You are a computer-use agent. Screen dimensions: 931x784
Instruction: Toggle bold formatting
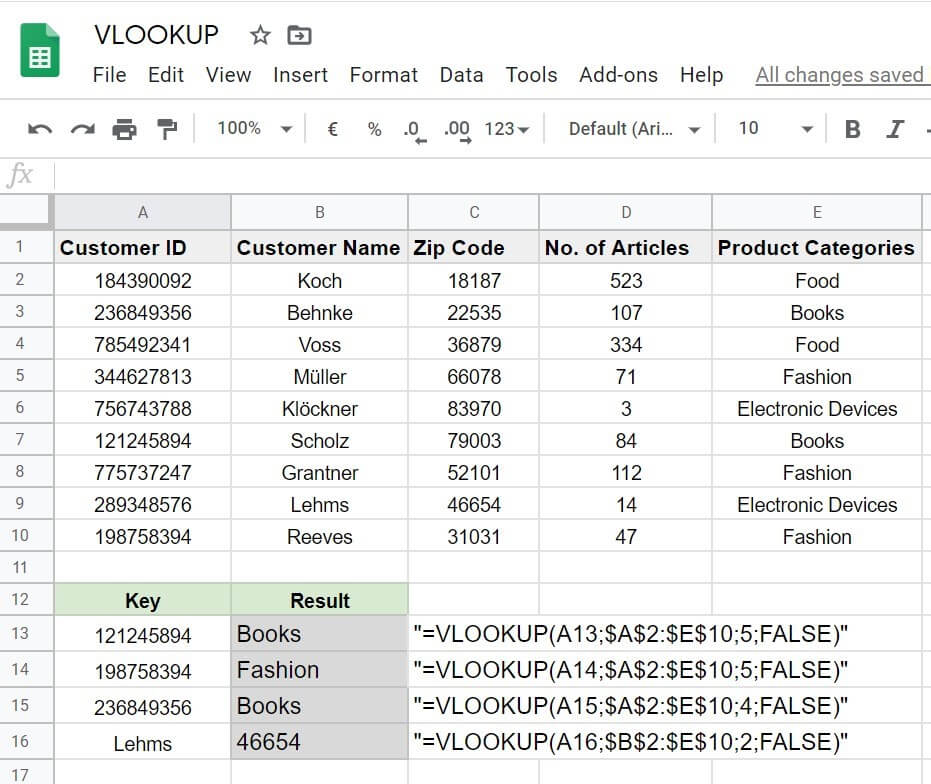coord(853,129)
